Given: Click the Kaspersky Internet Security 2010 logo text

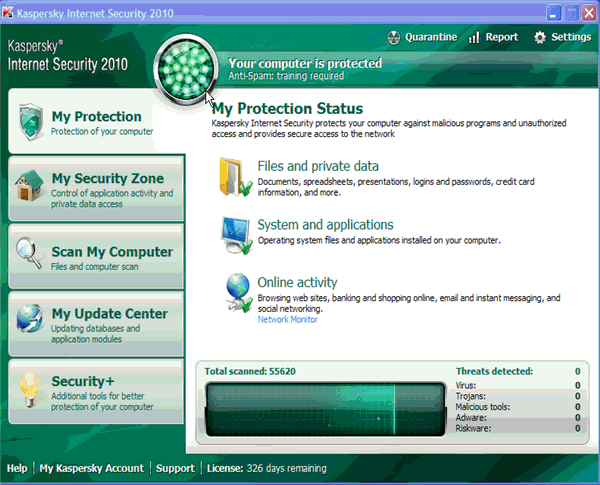Looking at the screenshot, I should pos(68,56).
